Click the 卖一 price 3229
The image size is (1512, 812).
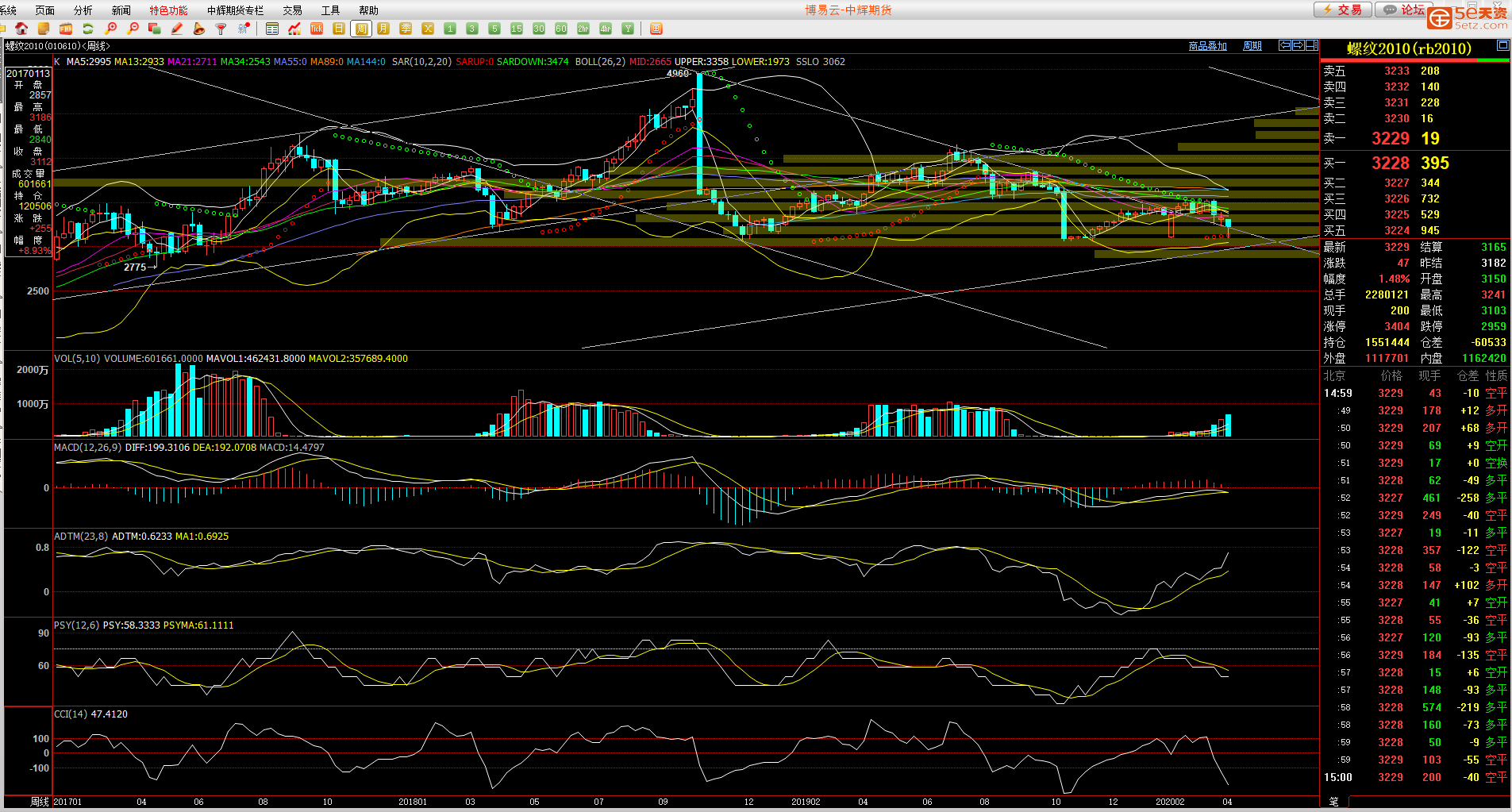1391,139
